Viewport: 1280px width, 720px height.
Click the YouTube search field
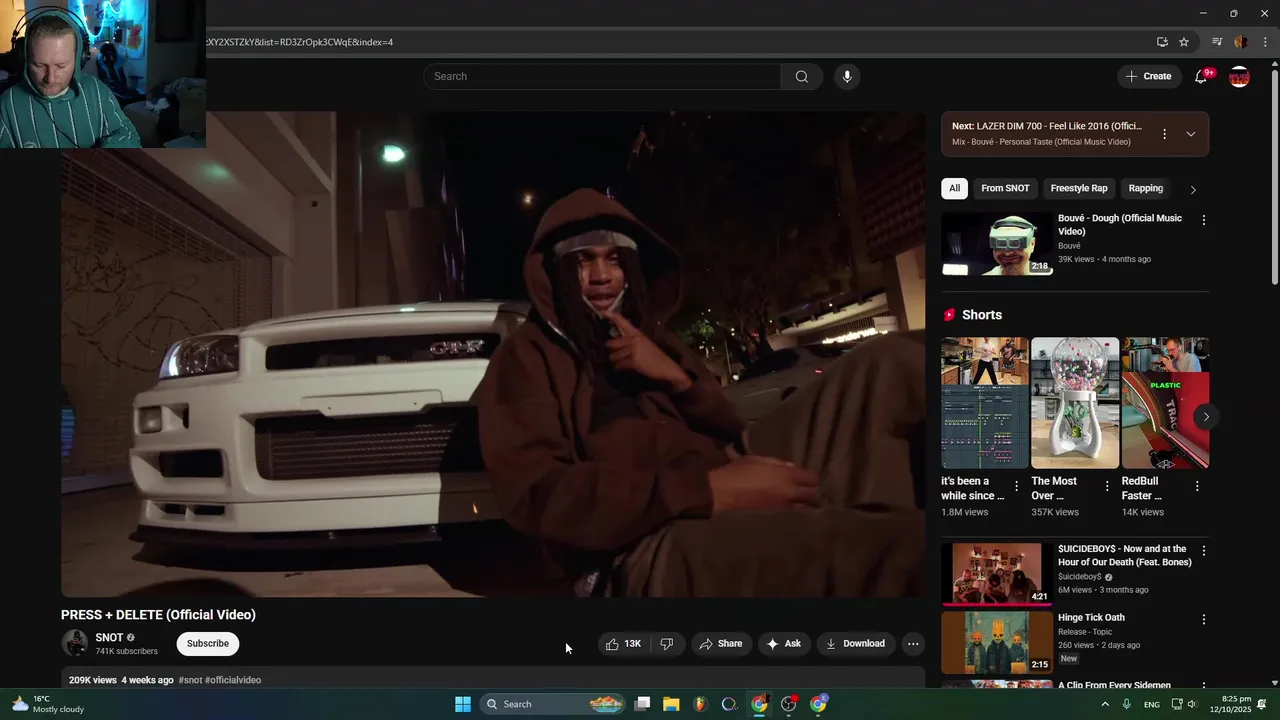(x=602, y=77)
